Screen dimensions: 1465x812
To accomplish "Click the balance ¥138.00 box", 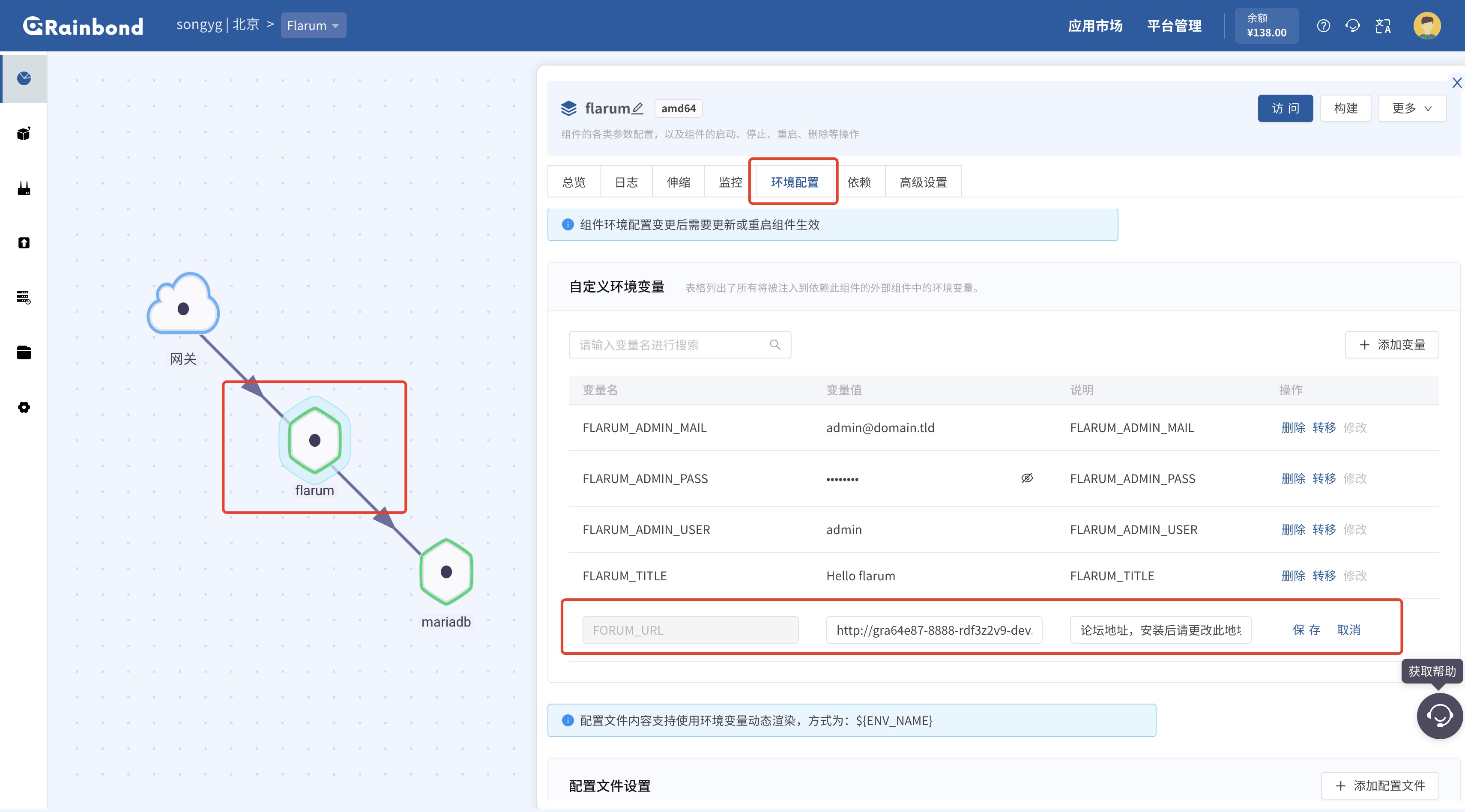I will (x=1266, y=26).
